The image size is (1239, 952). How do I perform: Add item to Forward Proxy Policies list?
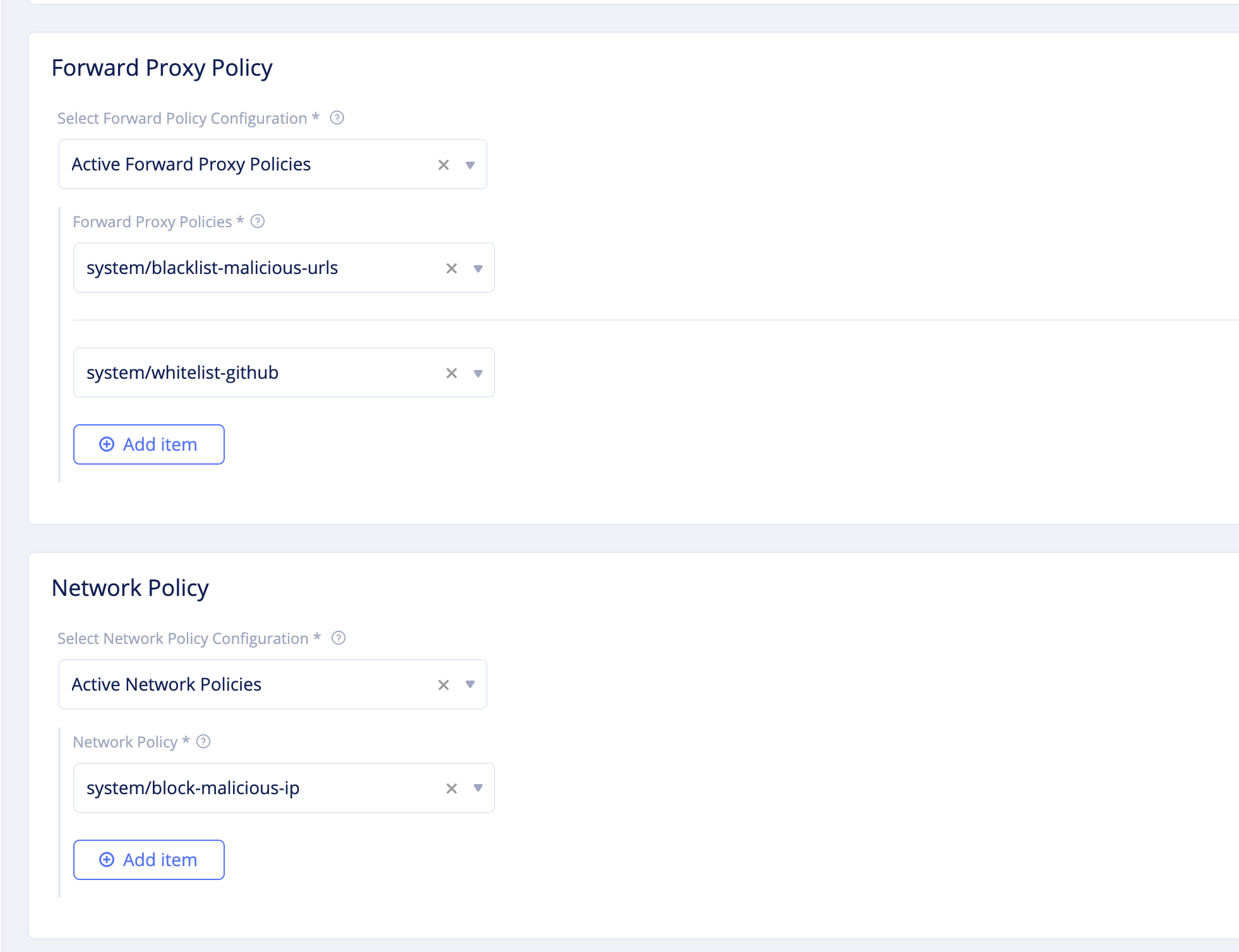click(x=149, y=444)
